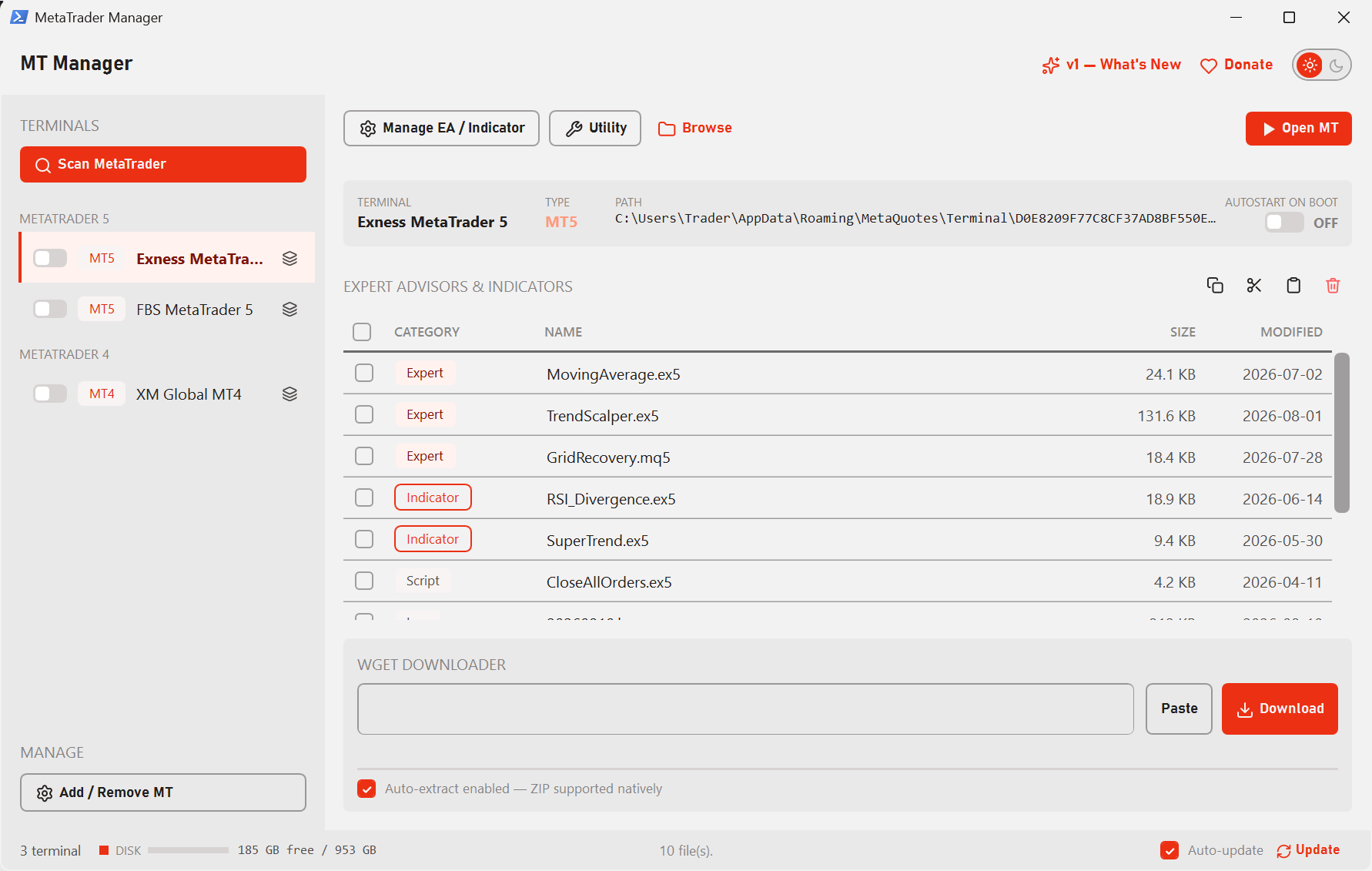Image resolution: width=1372 pixels, height=871 pixels.
Task: Click the terminal path text
Action: pyautogui.click(x=915, y=218)
